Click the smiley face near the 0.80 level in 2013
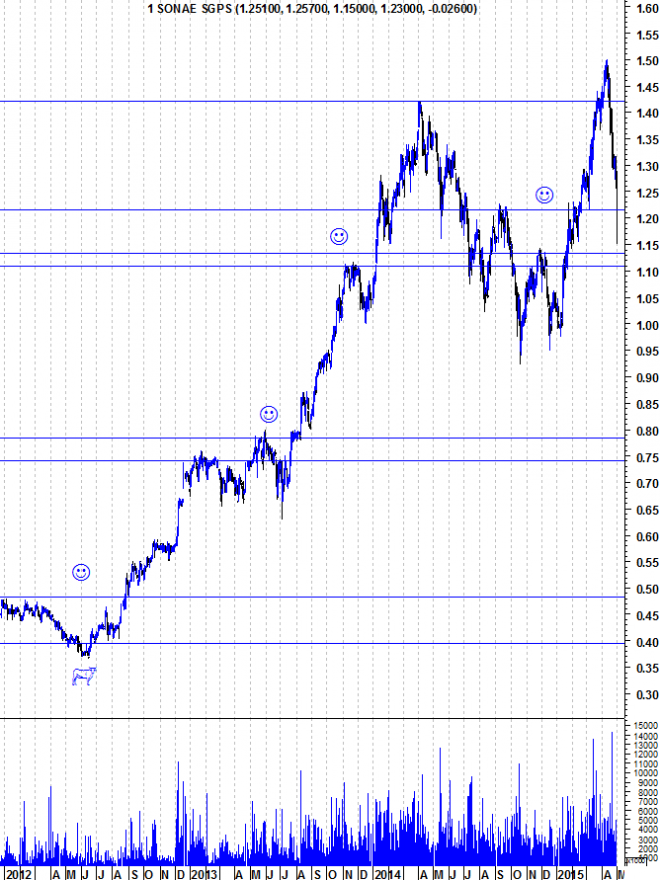660x880 pixels. (269, 414)
